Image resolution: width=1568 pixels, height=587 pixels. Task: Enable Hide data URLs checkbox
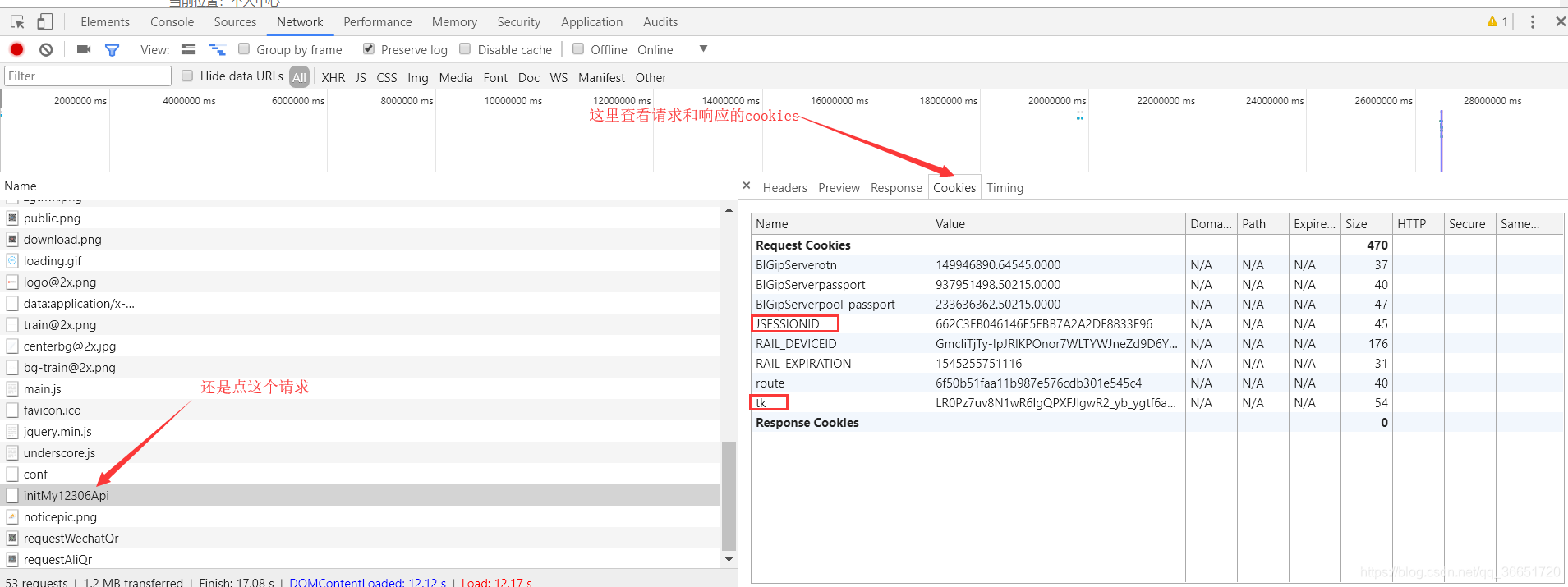pyautogui.click(x=187, y=76)
